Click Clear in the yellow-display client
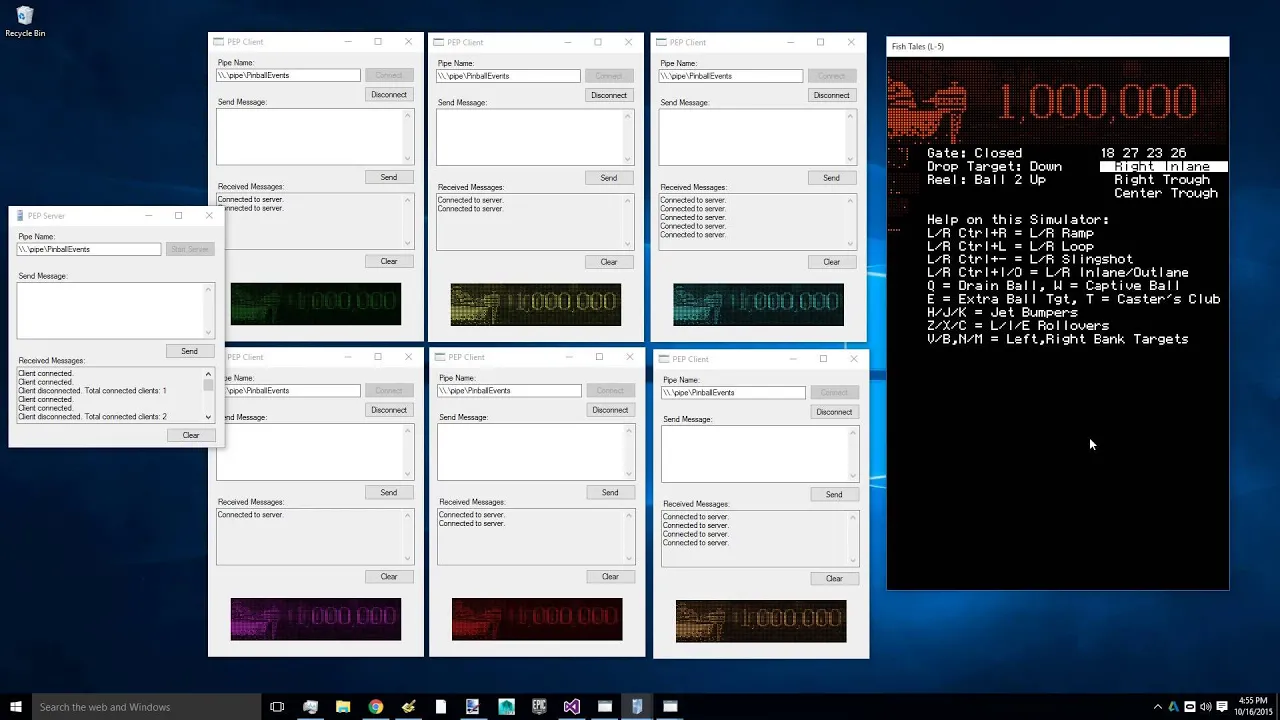 (609, 262)
